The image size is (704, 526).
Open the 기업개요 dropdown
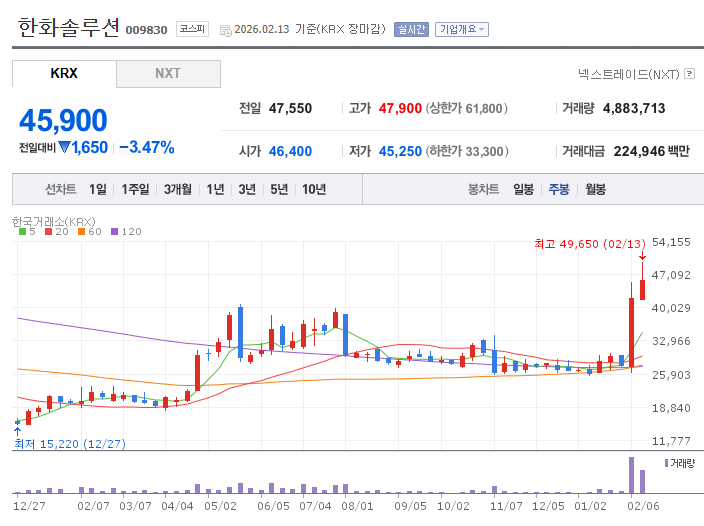pos(462,30)
